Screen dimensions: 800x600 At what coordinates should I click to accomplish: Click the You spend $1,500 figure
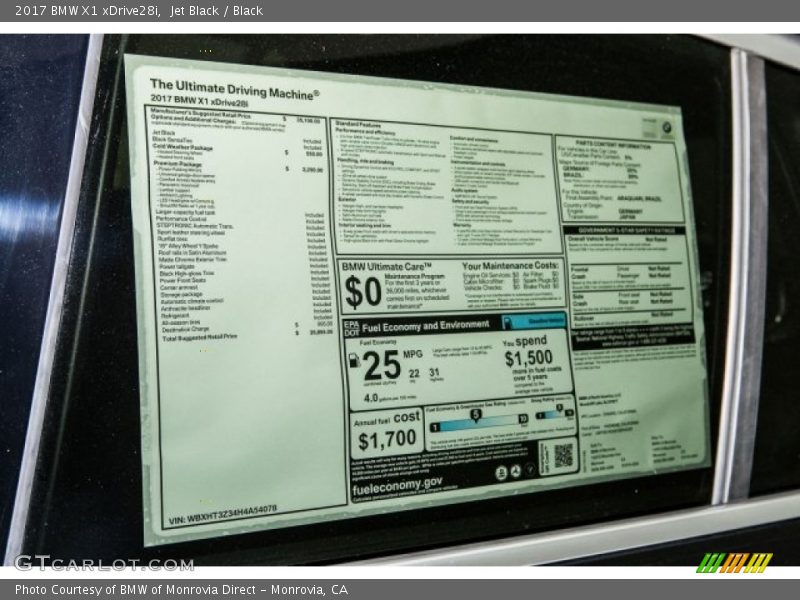(528, 357)
